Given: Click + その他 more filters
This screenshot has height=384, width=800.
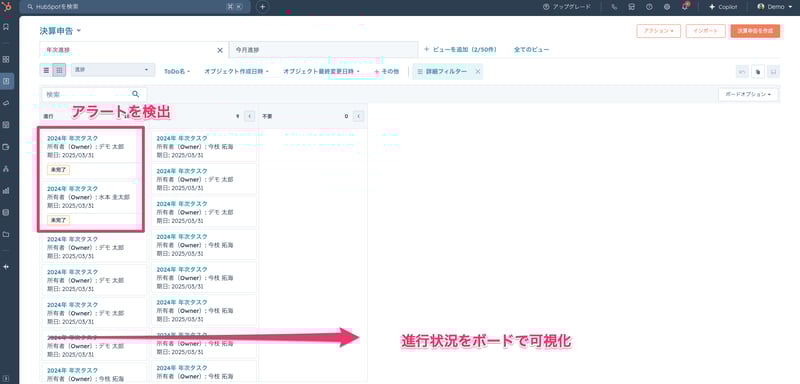Looking at the screenshot, I should pos(387,72).
